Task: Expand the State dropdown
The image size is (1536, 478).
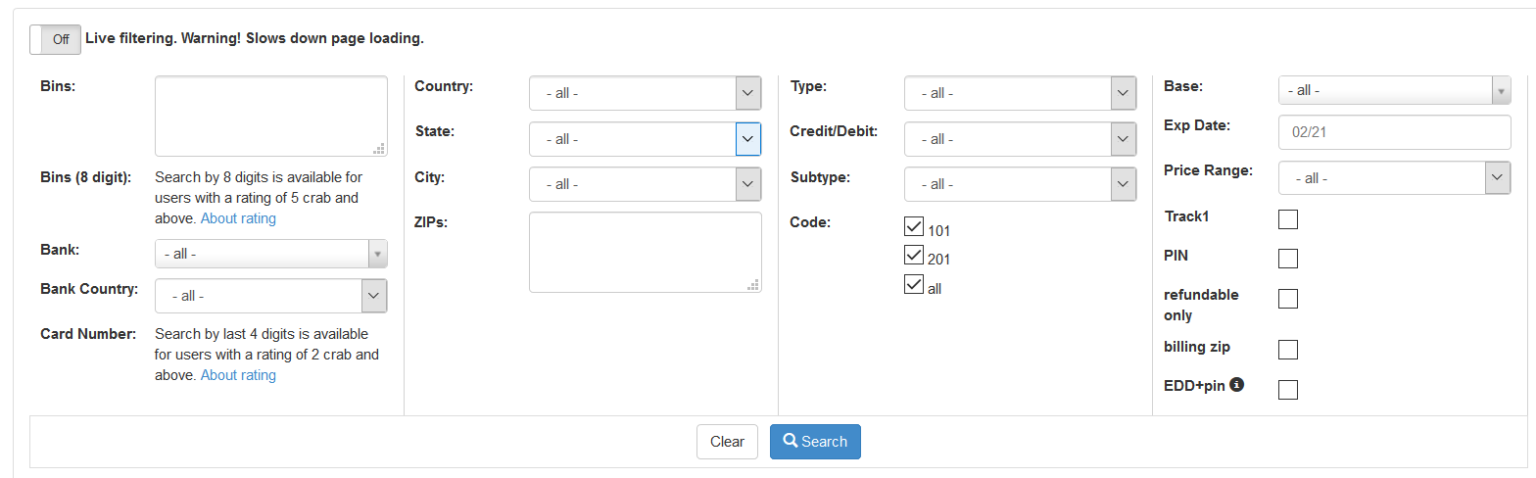Action: pyautogui.click(x=645, y=139)
